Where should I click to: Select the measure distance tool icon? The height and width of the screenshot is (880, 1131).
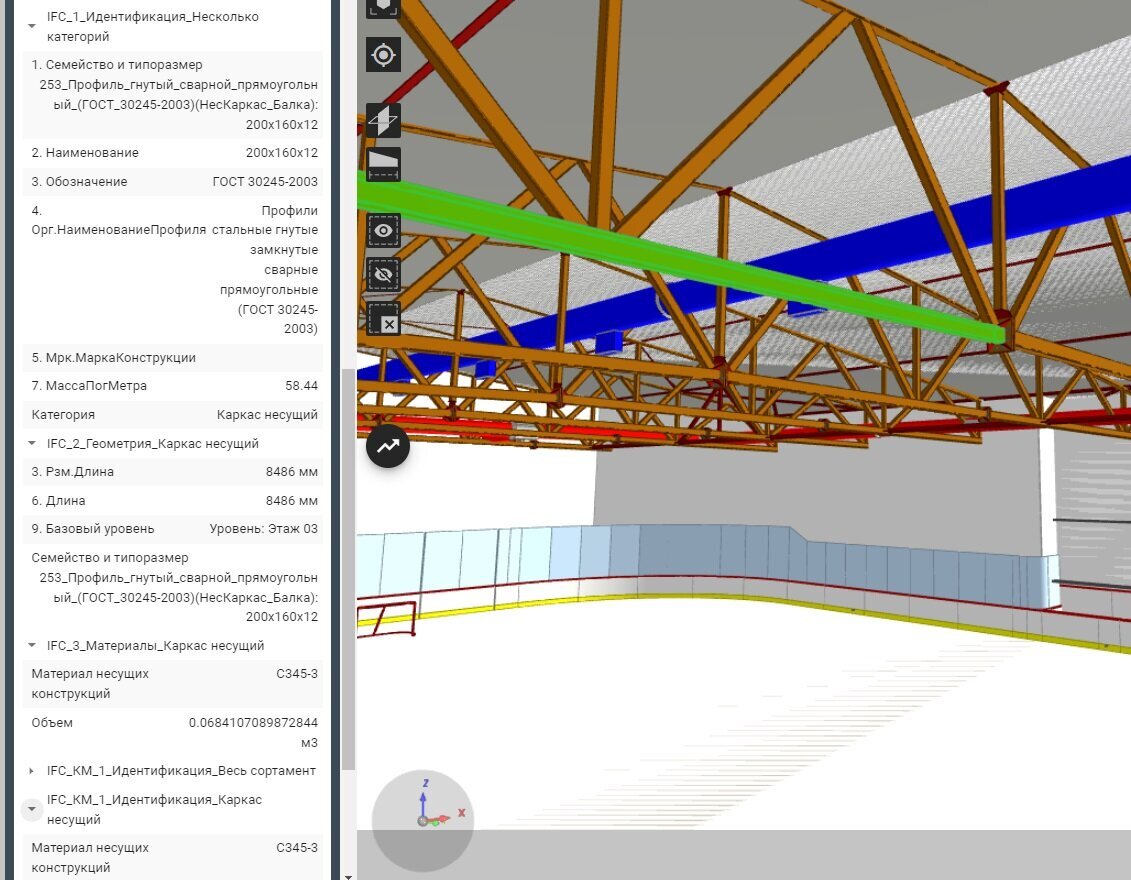point(383,164)
